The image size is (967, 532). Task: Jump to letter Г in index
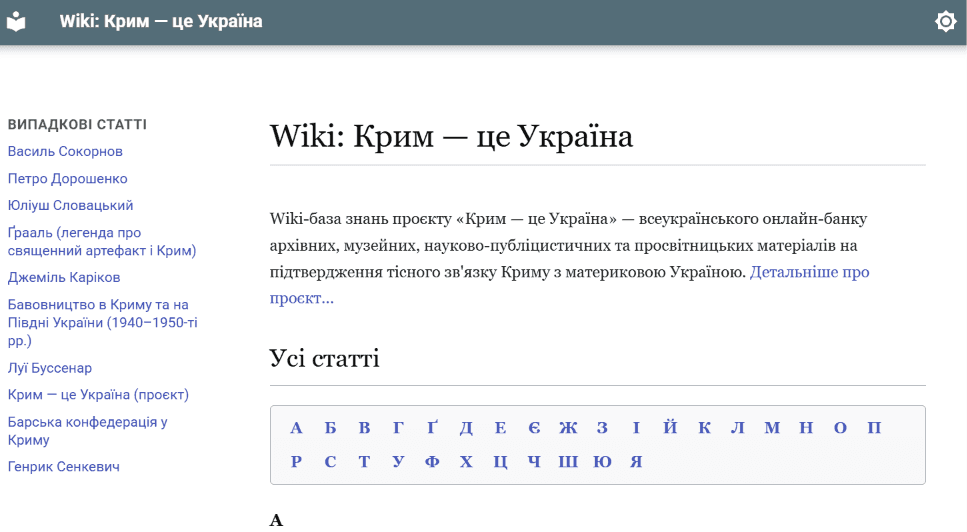(x=398, y=427)
